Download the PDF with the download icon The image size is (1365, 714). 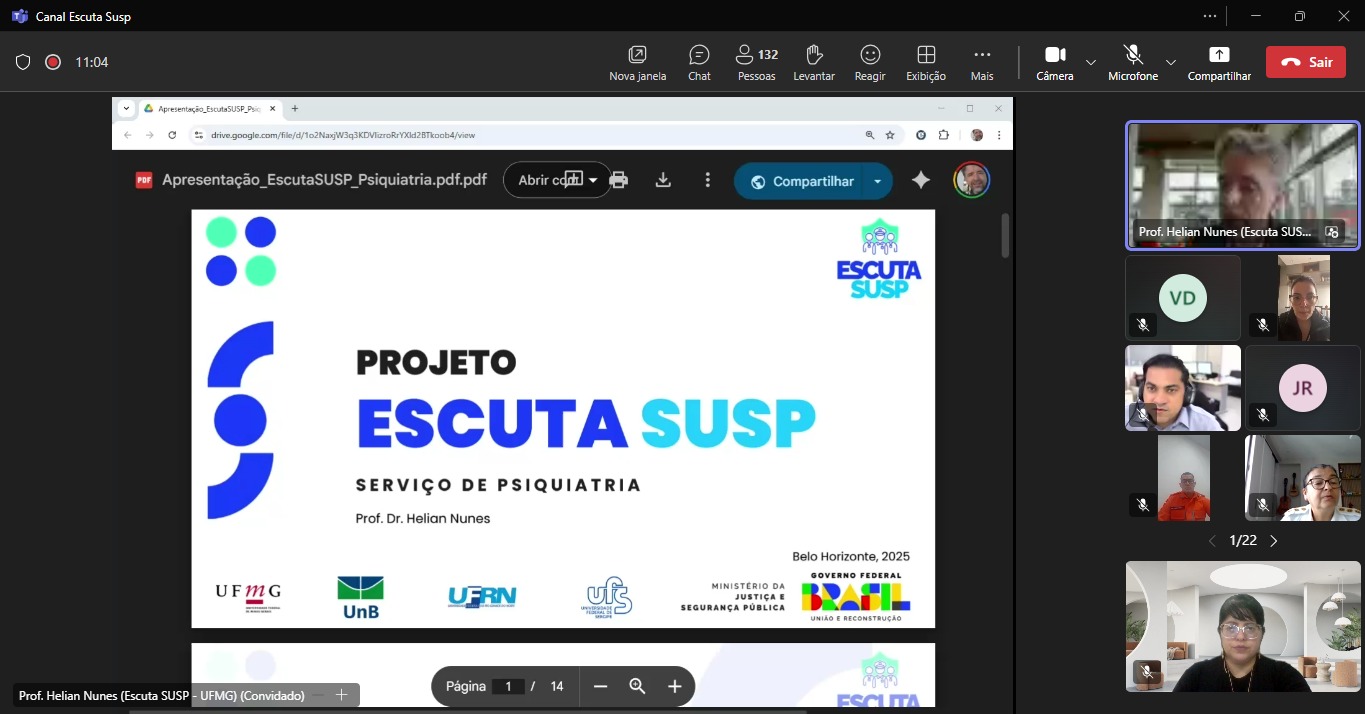[x=662, y=180]
